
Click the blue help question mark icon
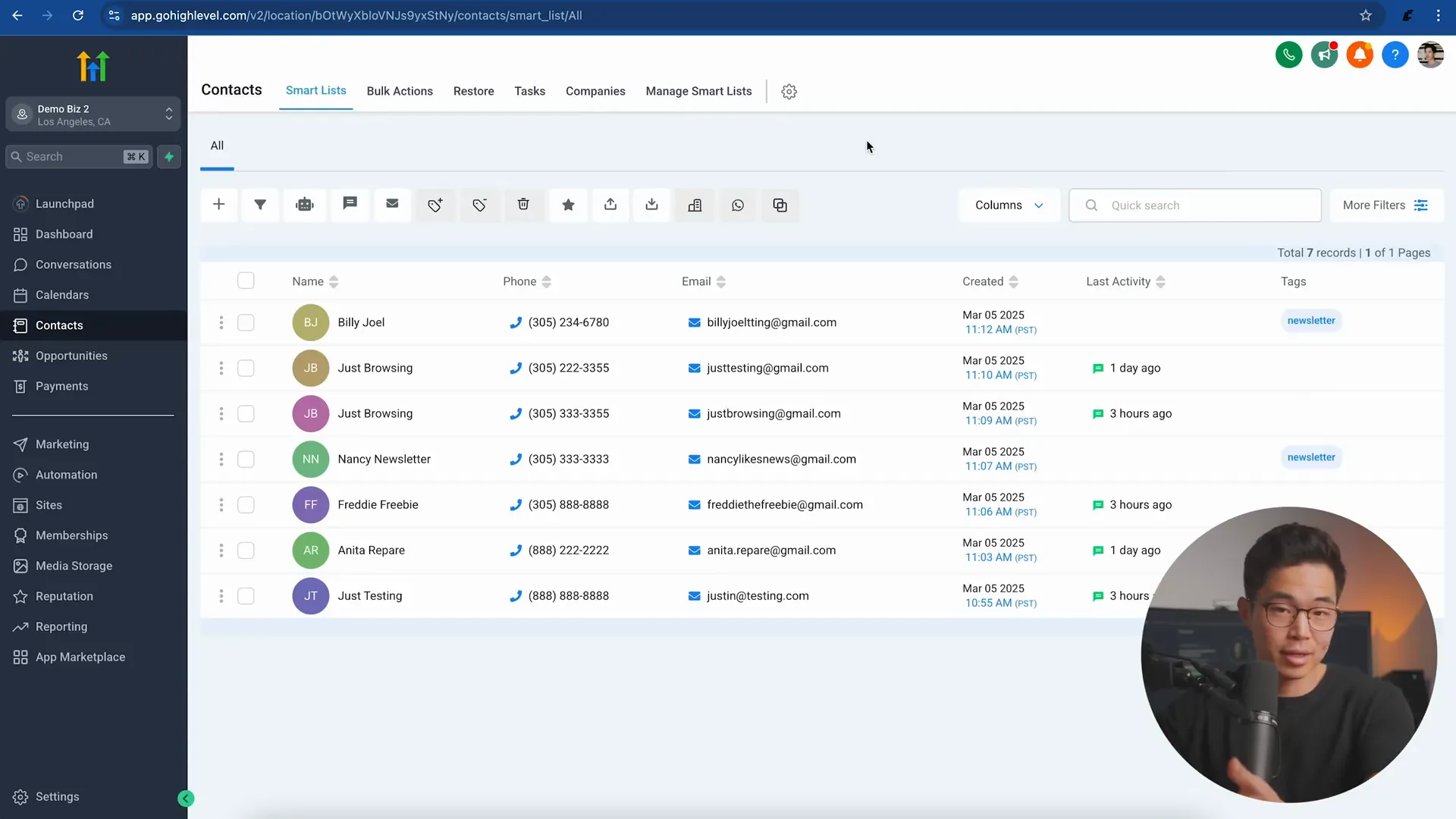(x=1395, y=55)
